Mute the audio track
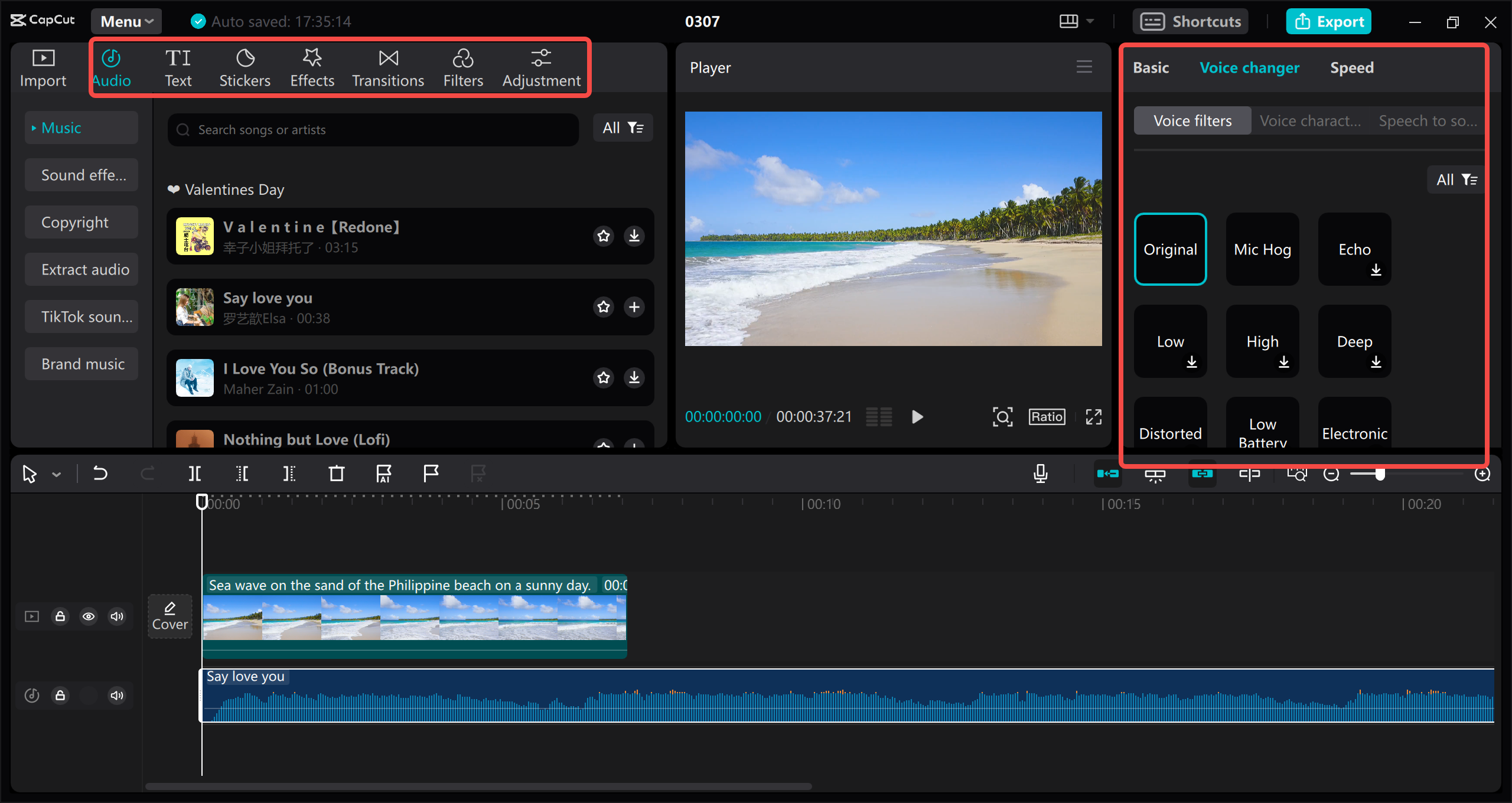 [116, 695]
